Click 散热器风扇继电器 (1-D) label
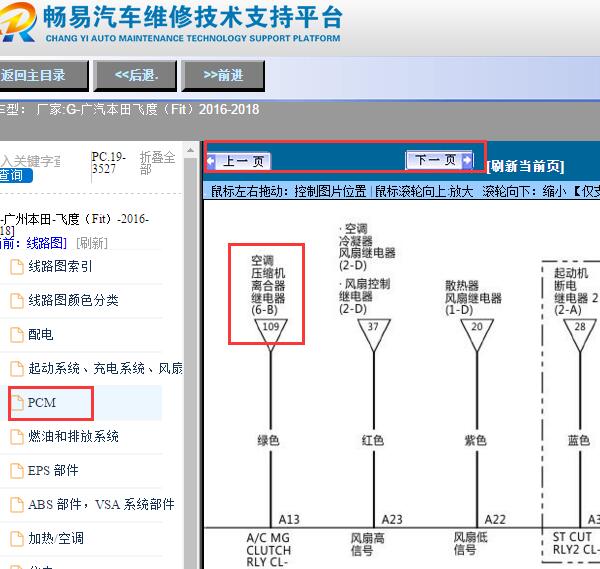The image size is (600, 569). pos(473,298)
